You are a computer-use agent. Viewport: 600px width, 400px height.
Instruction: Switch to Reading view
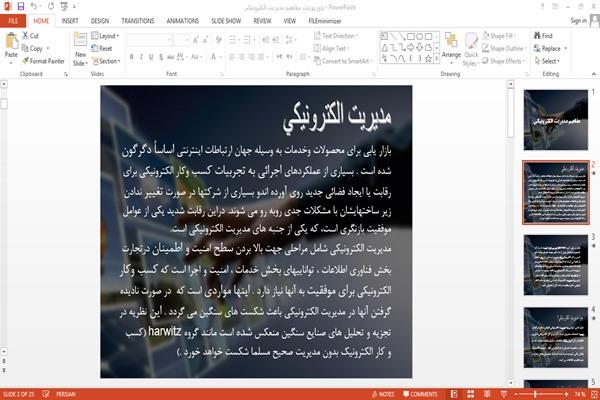pyautogui.click(x=487, y=394)
